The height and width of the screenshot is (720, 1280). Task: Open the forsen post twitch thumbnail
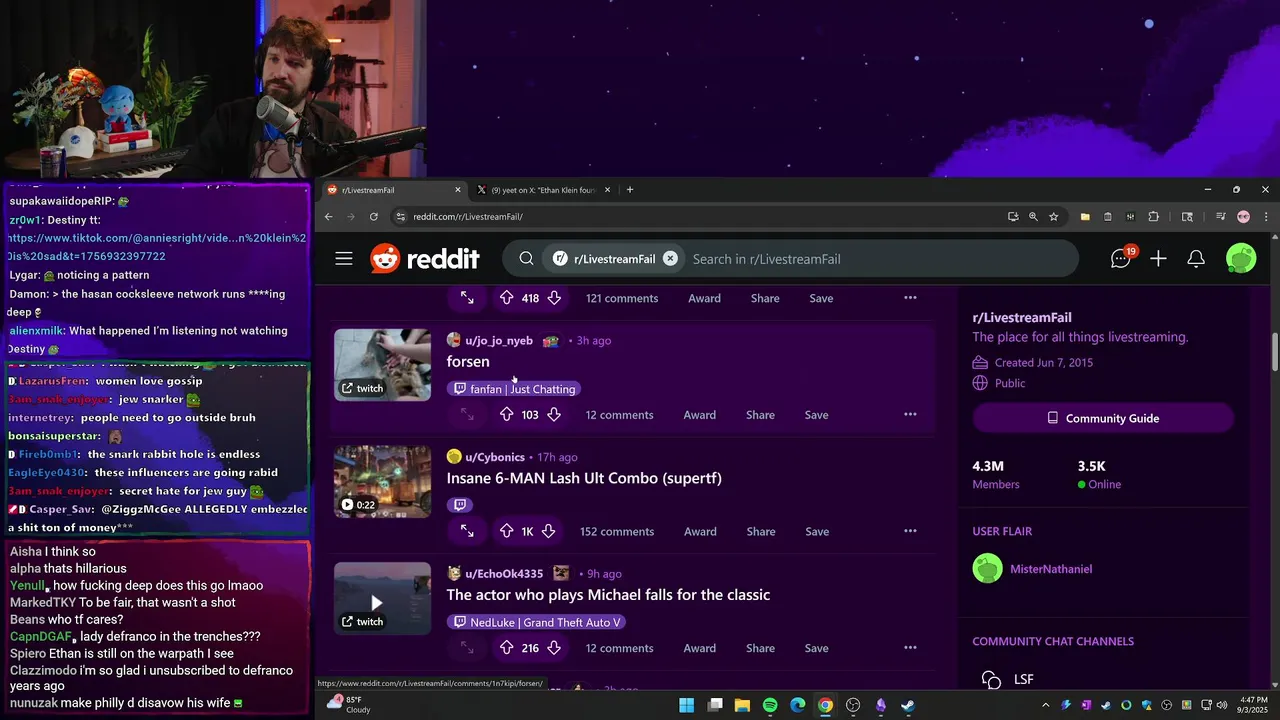(382, 365)
